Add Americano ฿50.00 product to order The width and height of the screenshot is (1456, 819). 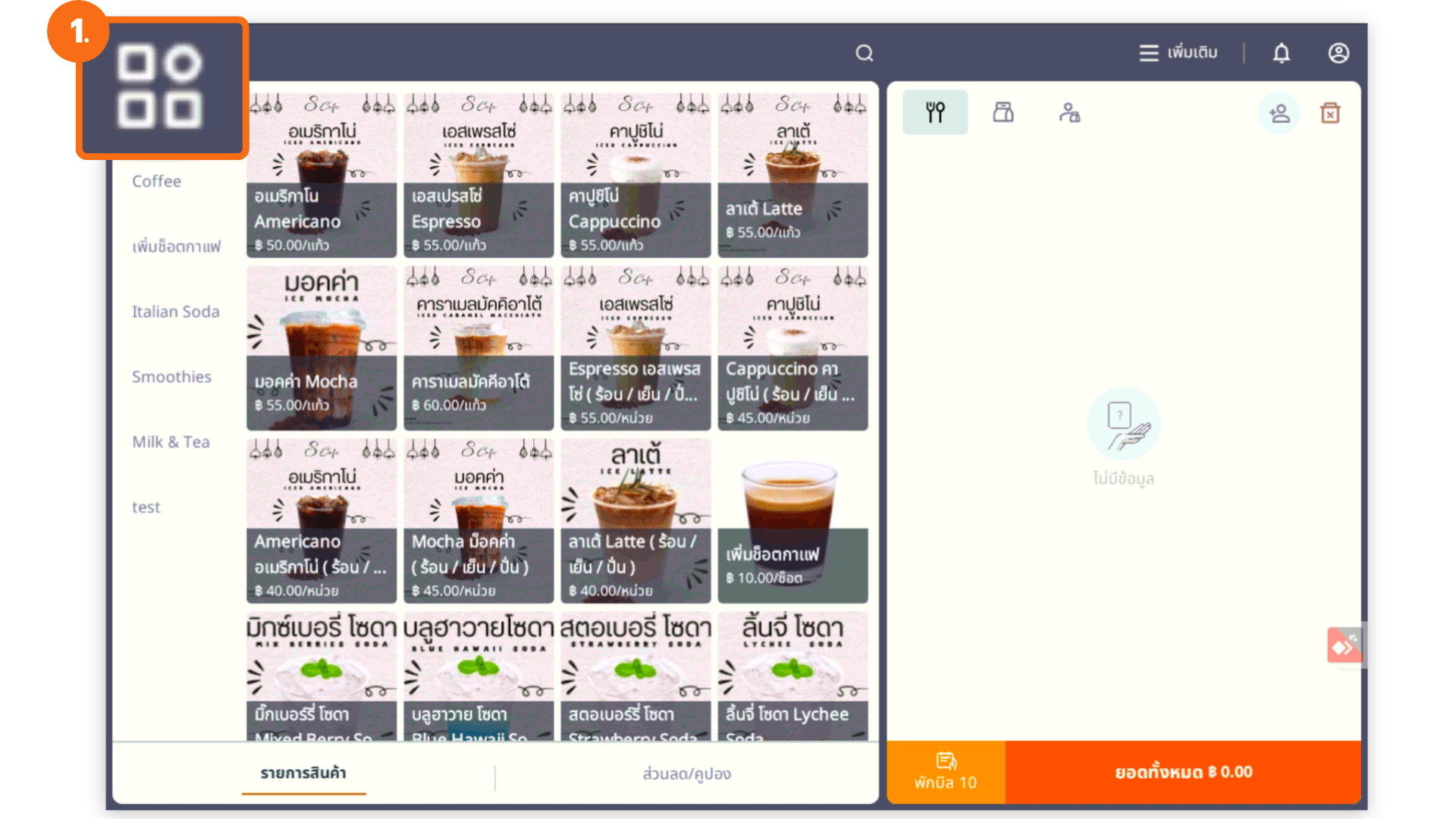pos(321,176)
